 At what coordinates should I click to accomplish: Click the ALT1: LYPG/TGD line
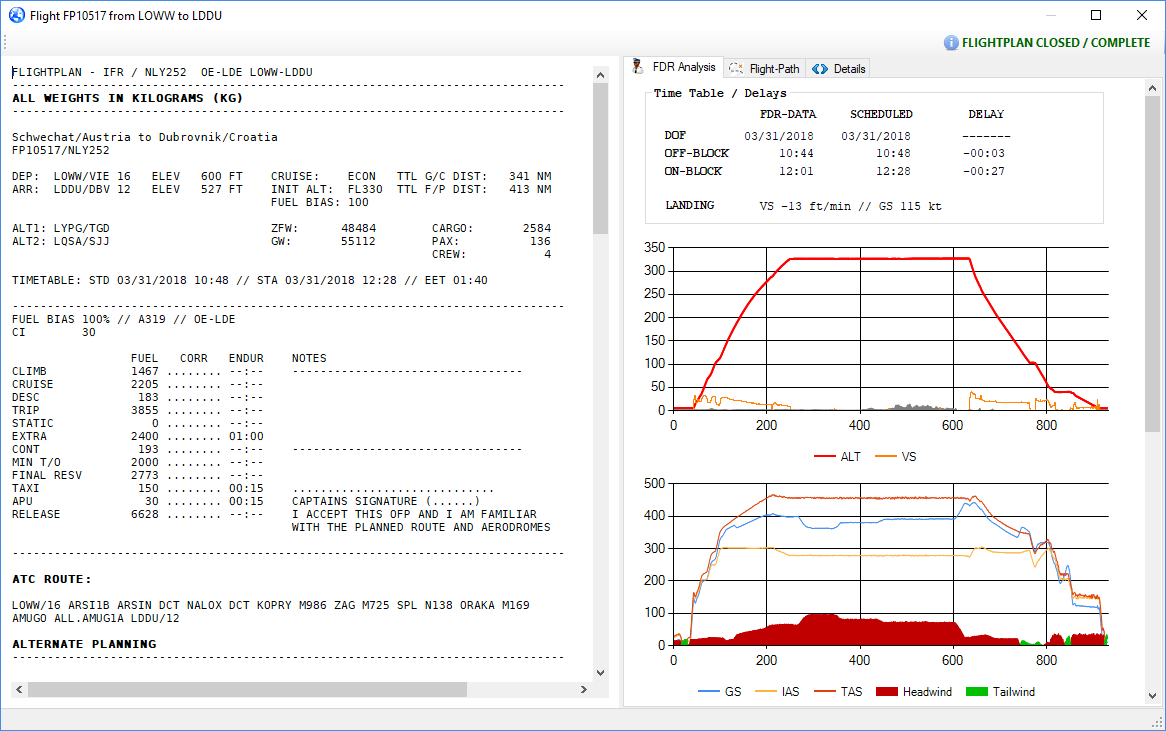point(60,228)
